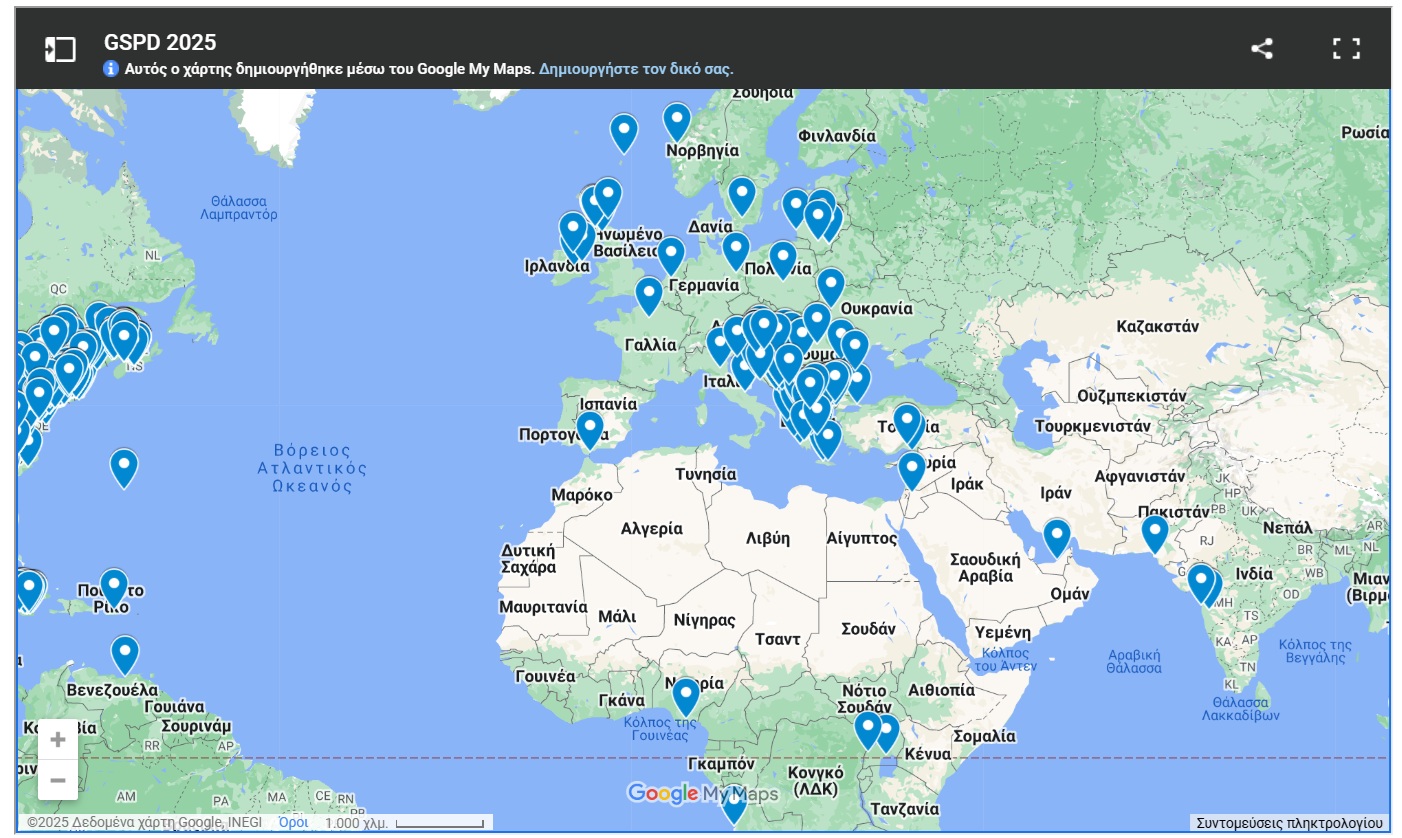
Task: Click the GSPD 2025 map title
Action: (160, 42)
